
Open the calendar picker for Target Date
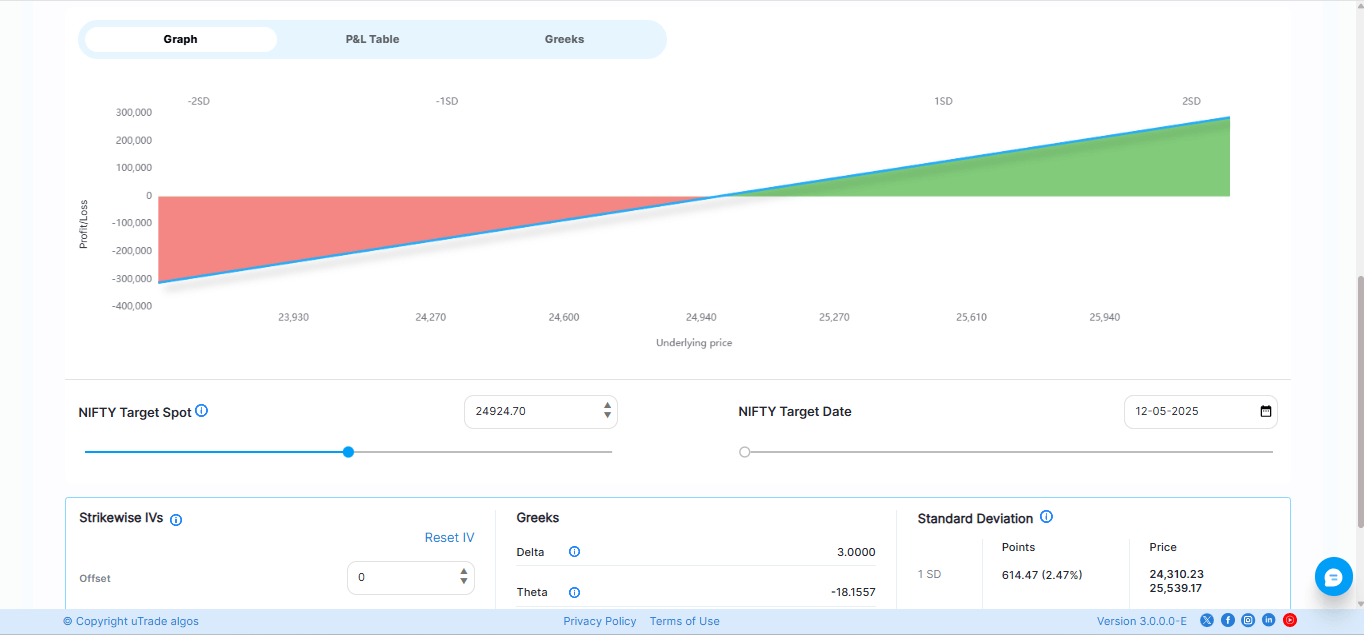point(1265,411)
